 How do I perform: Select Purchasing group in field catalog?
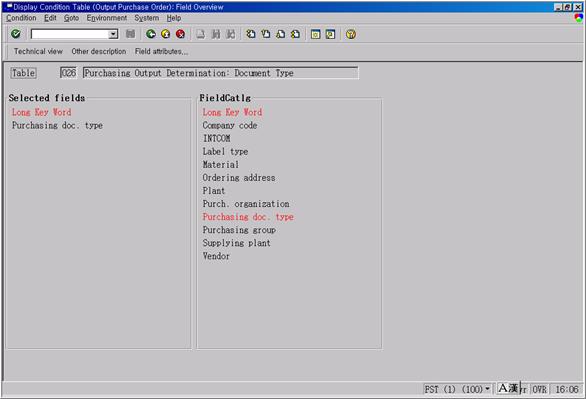(x=239, y=230)
